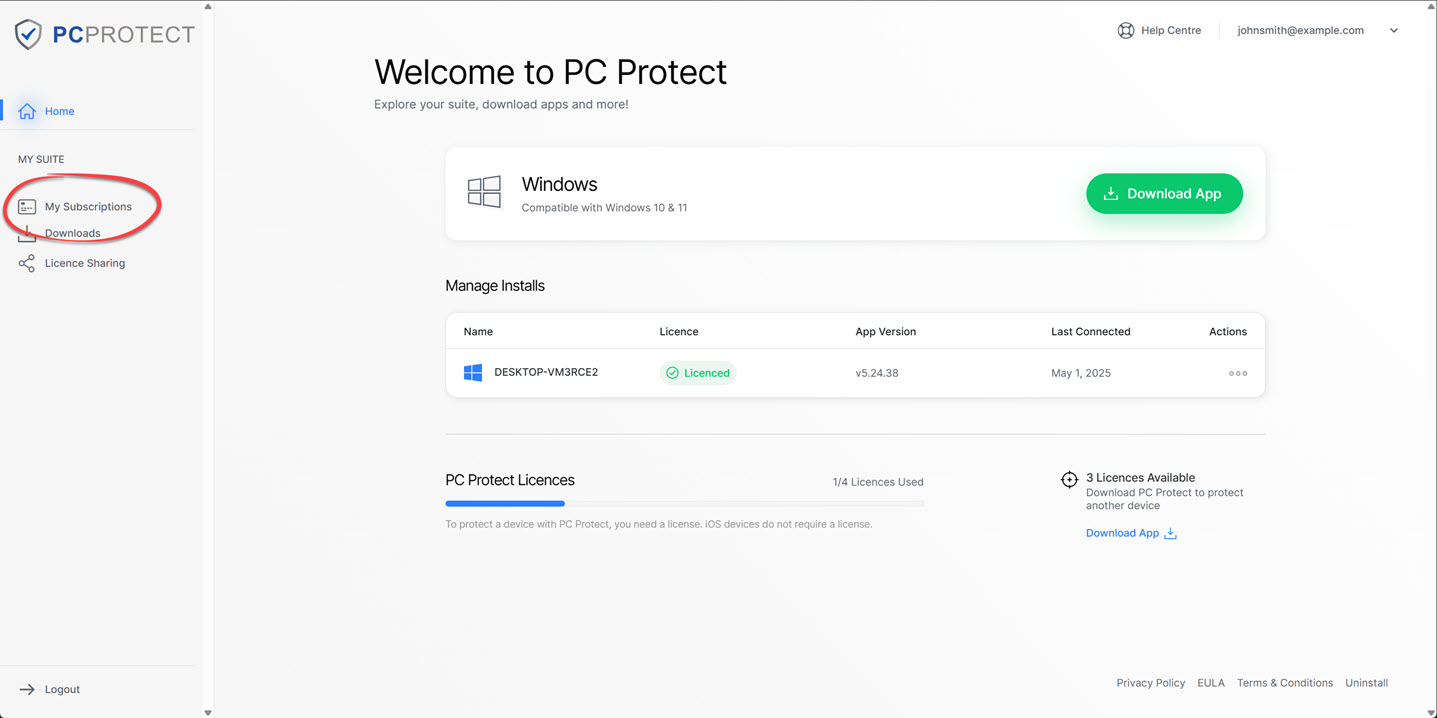Open the Privacy Policy link
This screenshot has height=718, width=1437.
[x=1151, y=683]
